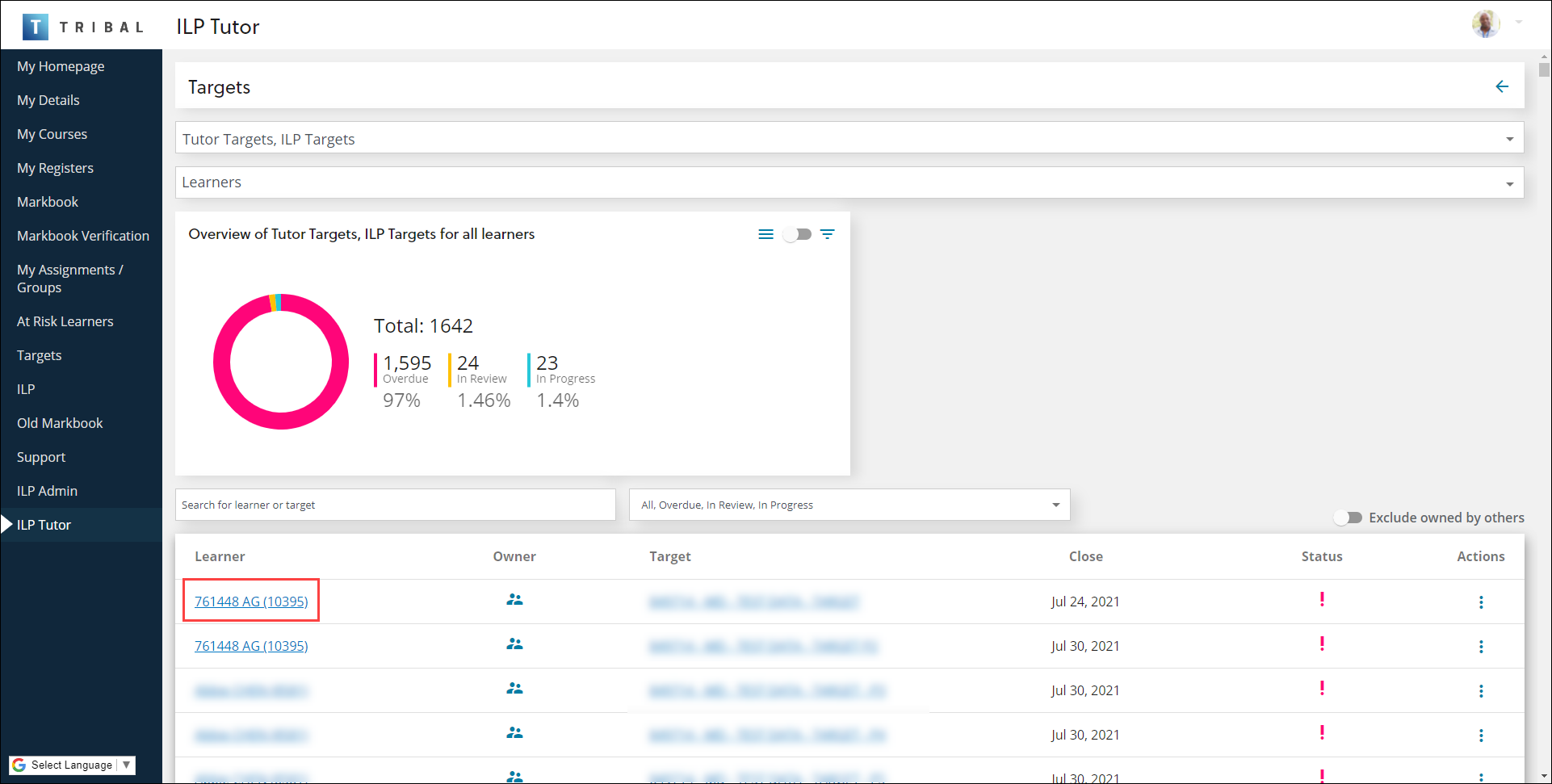
Task: Open My Registers from the navigation menu
Action: [x=55, y=167]
